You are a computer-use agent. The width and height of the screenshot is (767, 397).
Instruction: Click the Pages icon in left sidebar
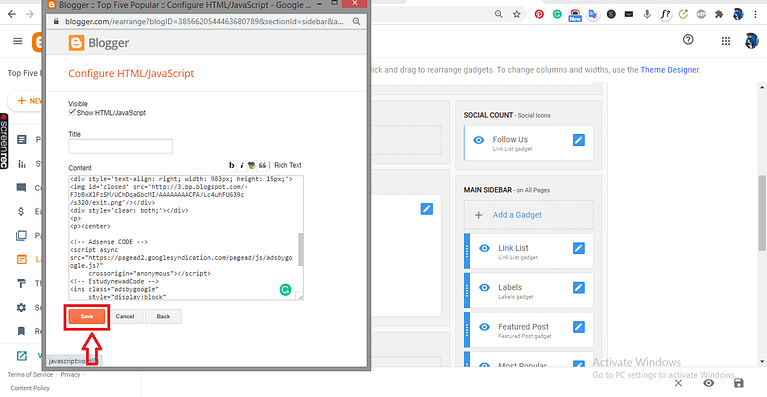coord(21,236)
